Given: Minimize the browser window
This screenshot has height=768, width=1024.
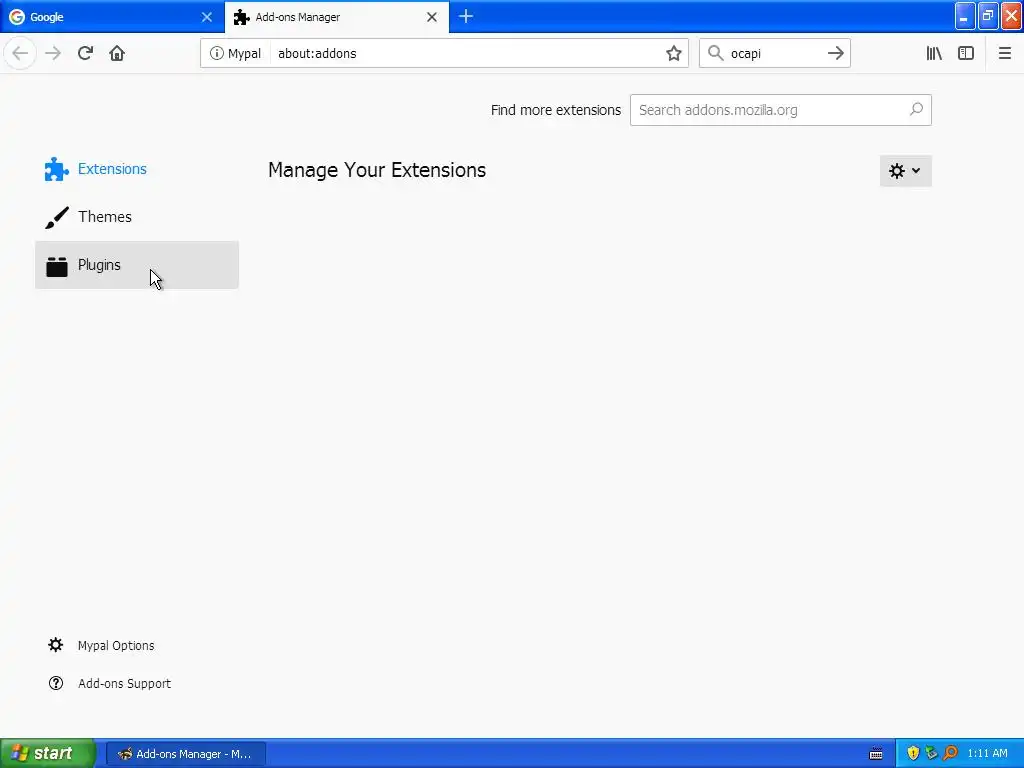Looking at the screenshot, I should click(x=965, y=16).
